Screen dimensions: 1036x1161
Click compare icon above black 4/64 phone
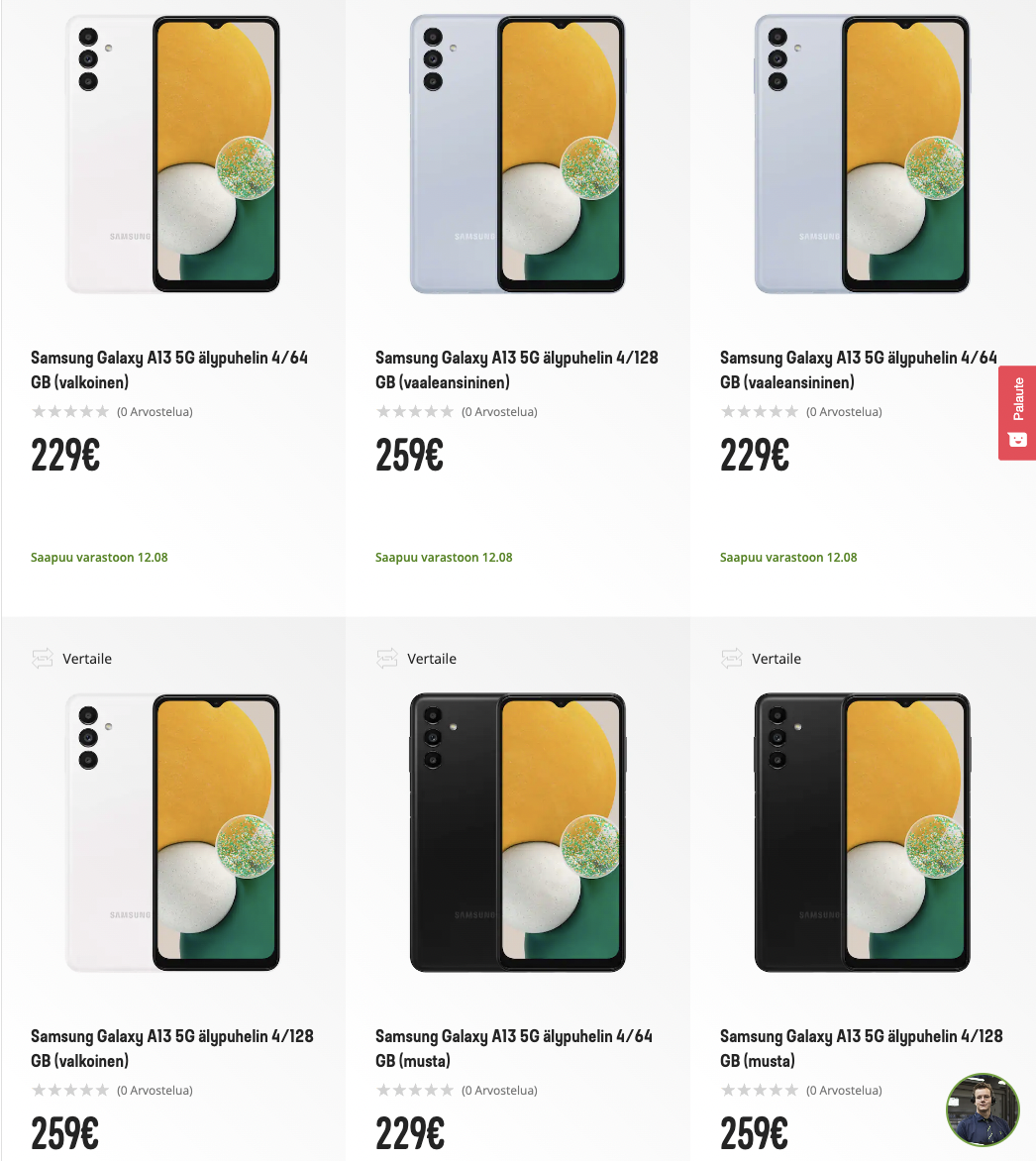click(x=386, y=659)
